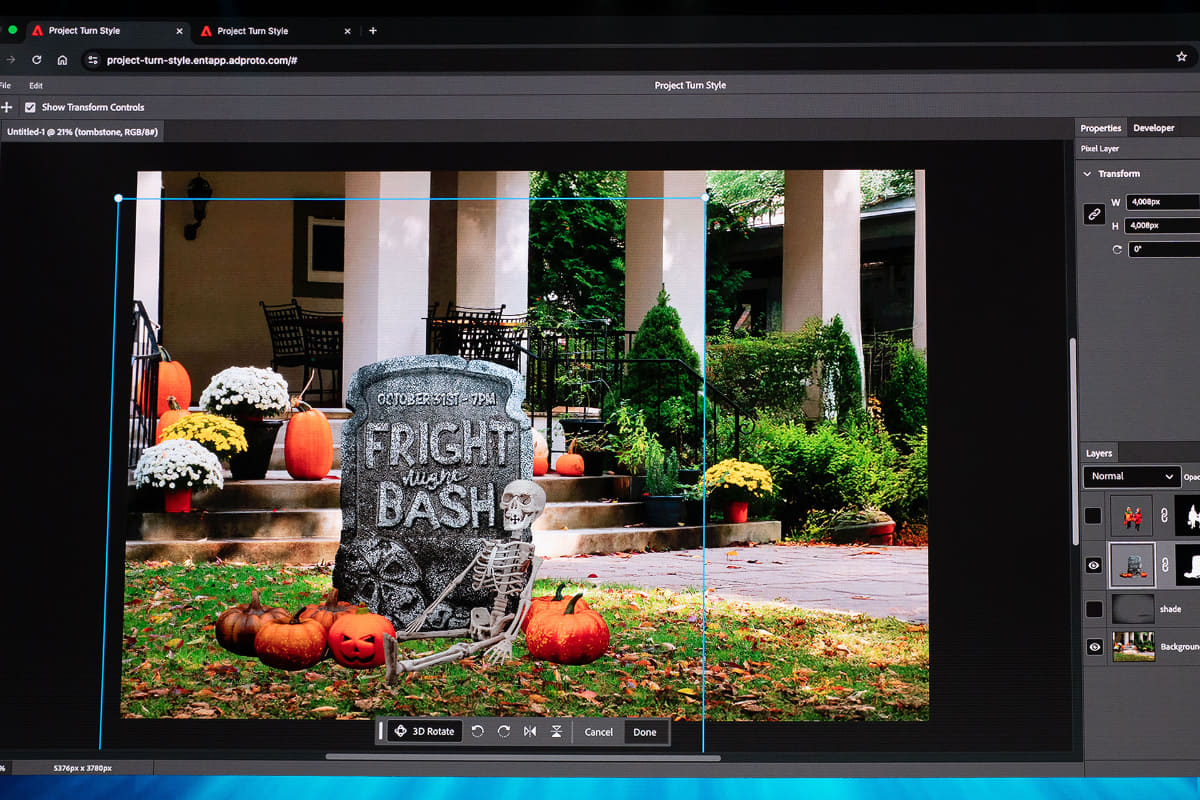1200x800 pixels.
Task: Toggle the width-height constrain link icon
Action: [x=1095, y=214]
